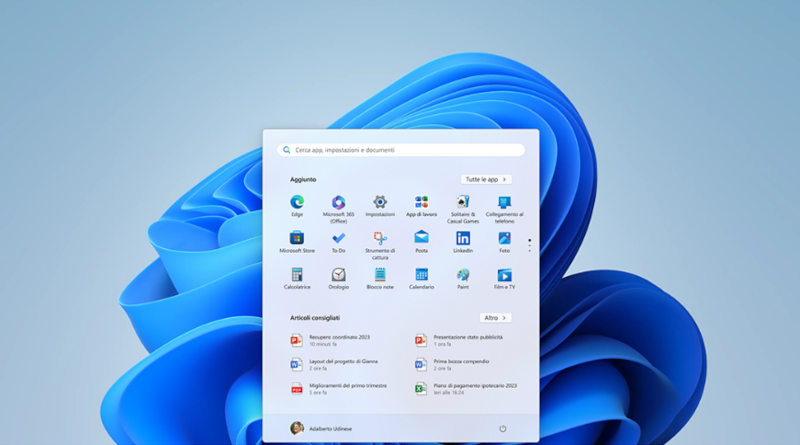The width and height of the screenshot is (800, 445).
Task: Open Edge from pinned apps
Action: pyautogui.click(x=297, y=206)
